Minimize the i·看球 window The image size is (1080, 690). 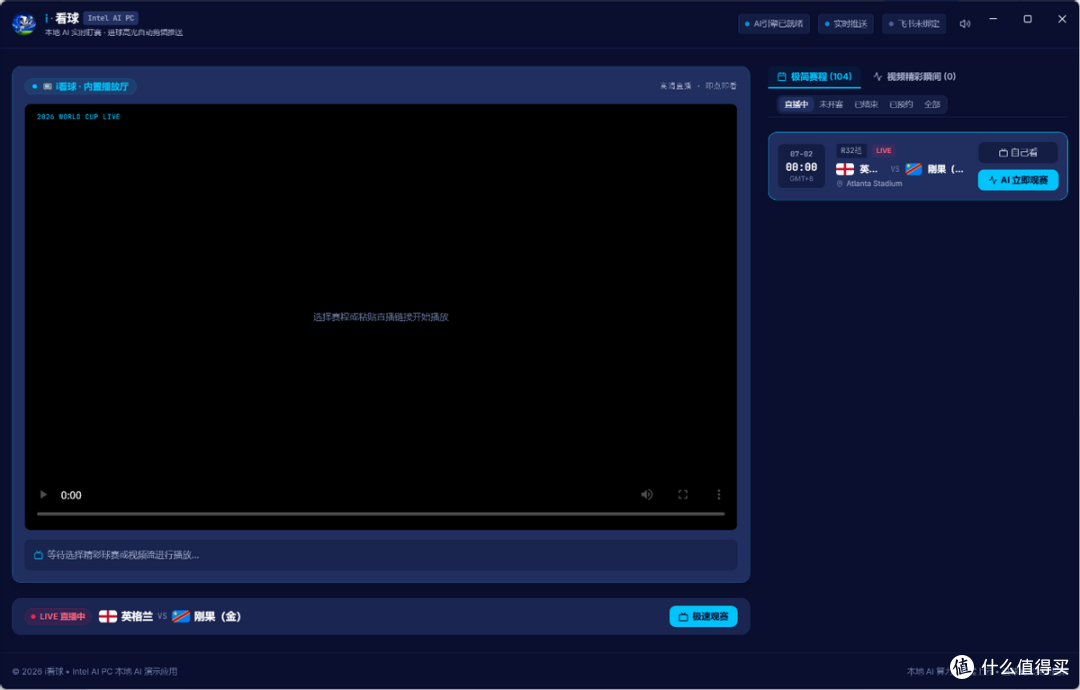click(993, 19)
